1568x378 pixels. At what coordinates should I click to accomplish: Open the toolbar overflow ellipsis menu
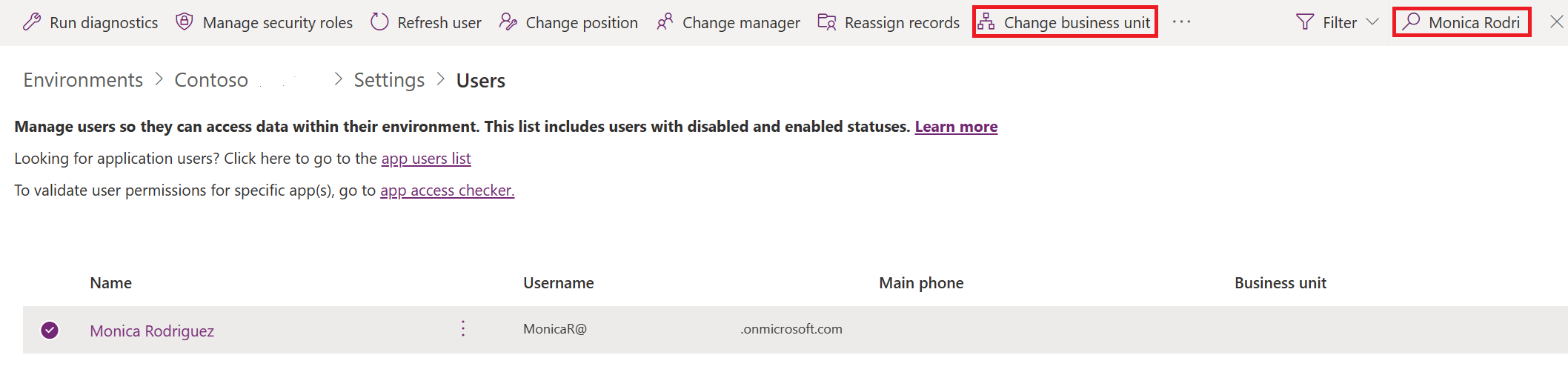click(x=1182, y=22)
